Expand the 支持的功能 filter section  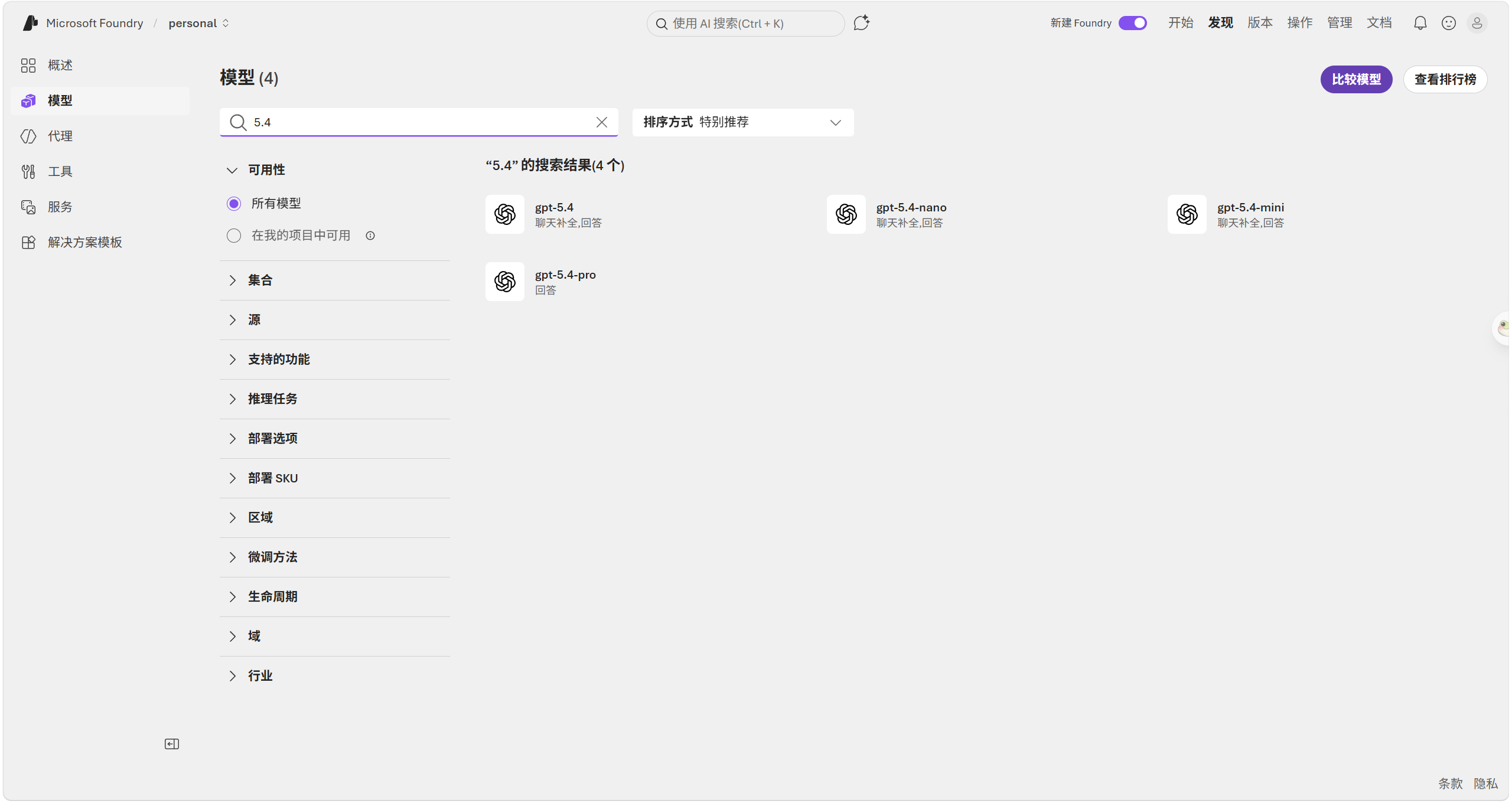click(335, 360)
